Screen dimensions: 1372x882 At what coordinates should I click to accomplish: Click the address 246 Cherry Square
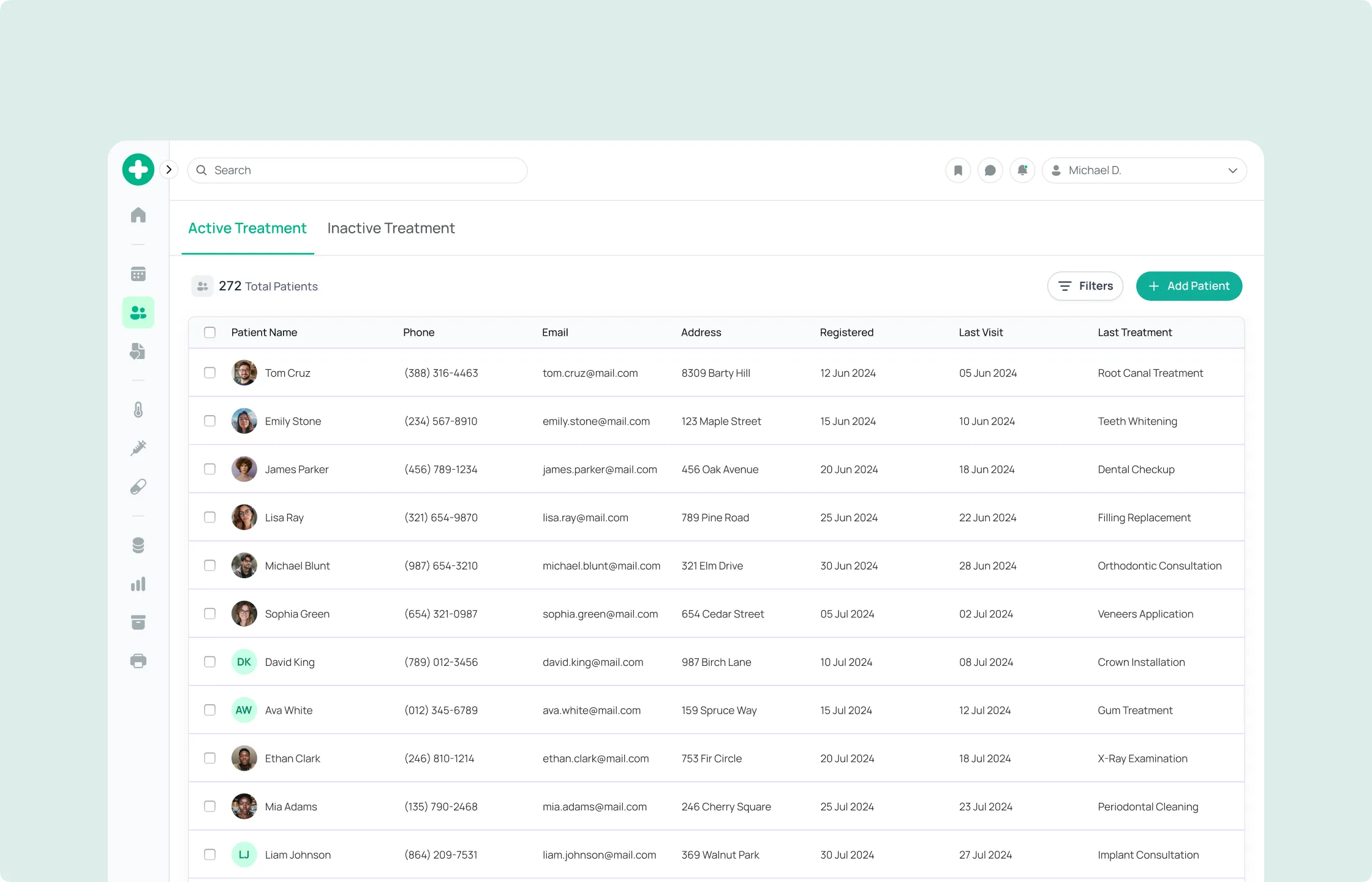726,807
